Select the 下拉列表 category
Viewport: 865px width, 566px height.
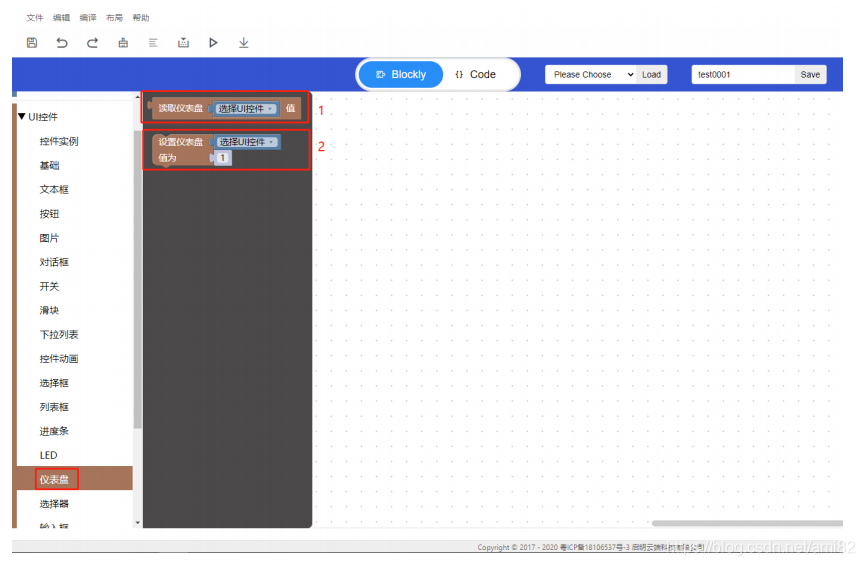point(59,334)
